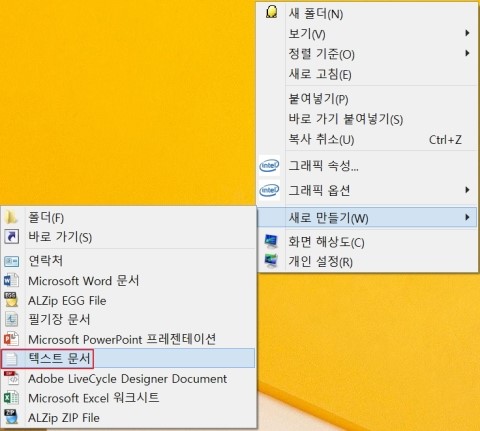Click the Excel worksheet icon

pos(11,398)
